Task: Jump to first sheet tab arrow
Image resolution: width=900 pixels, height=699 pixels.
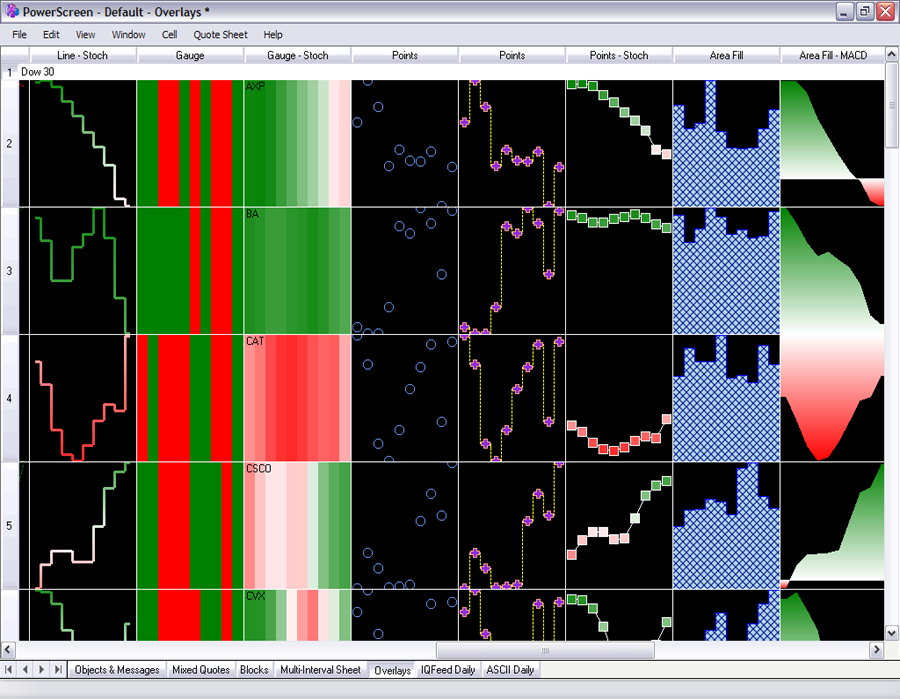Action: click(x=10, y=669)
